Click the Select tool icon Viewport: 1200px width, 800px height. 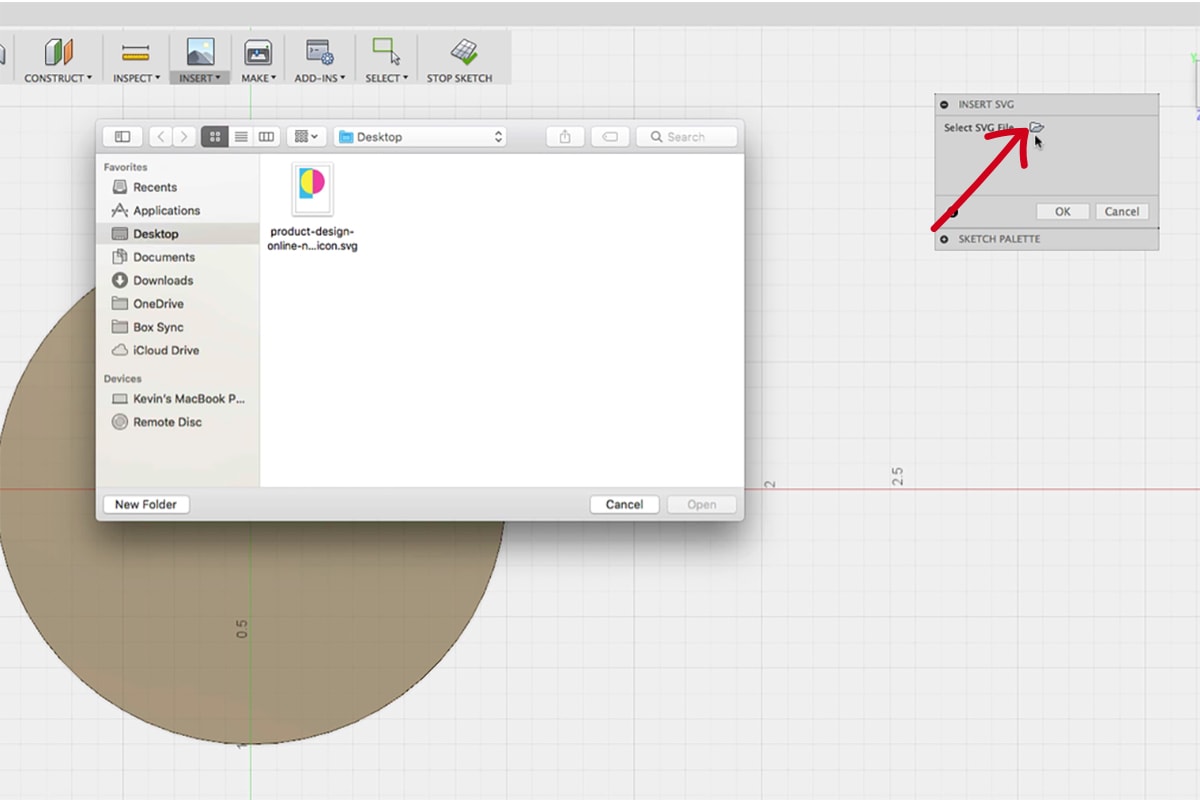point(386,52)
